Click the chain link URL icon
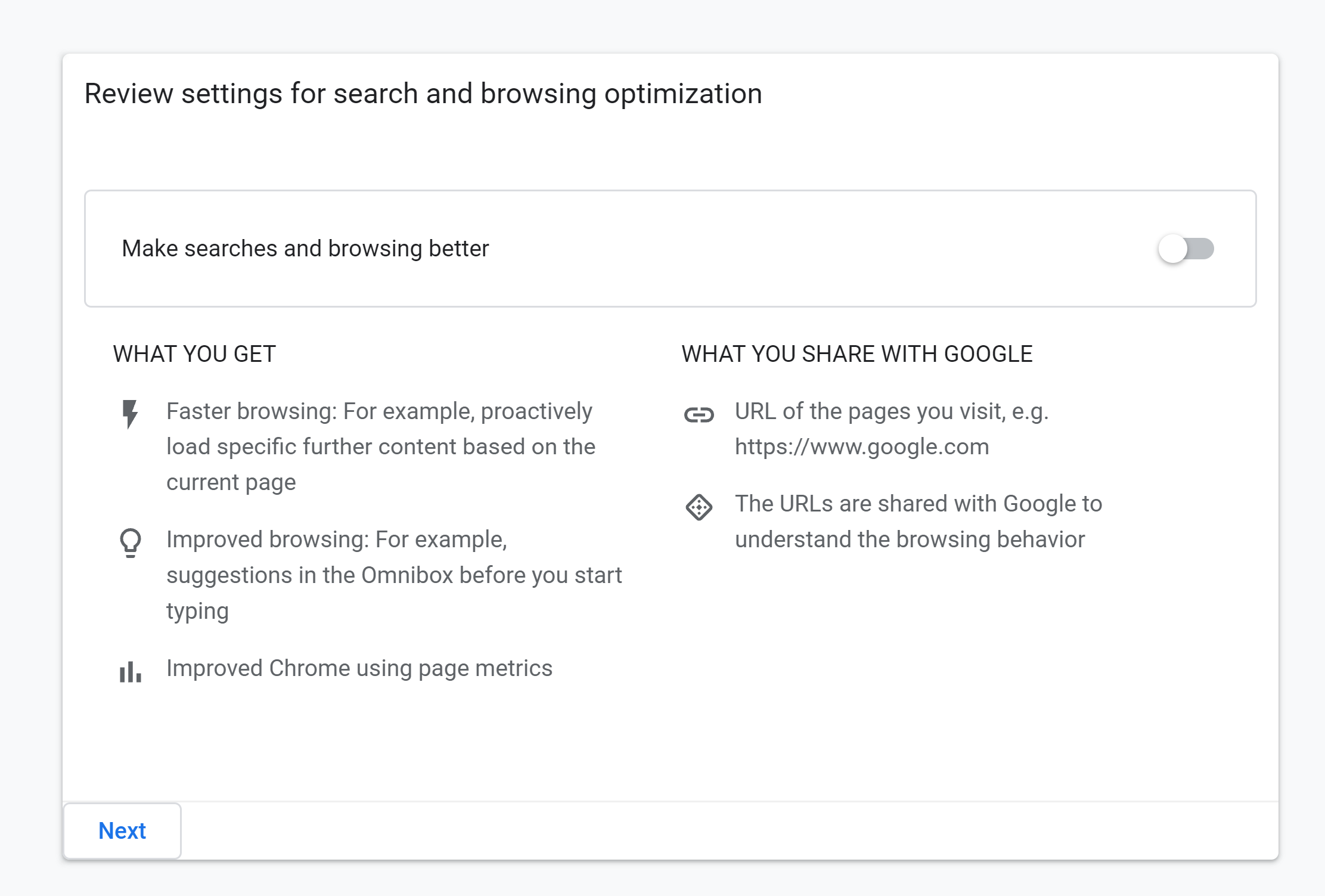 coord(699,414)
